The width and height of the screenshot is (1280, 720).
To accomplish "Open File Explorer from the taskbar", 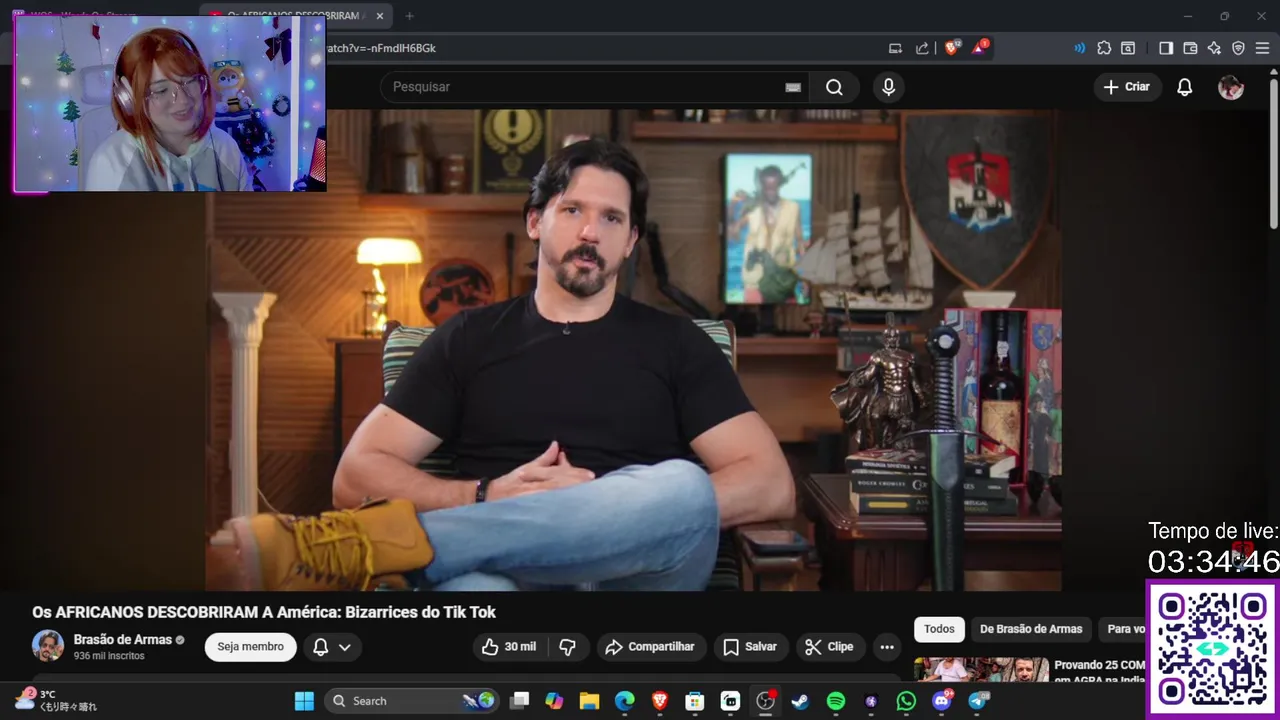I will pos(589,701).
